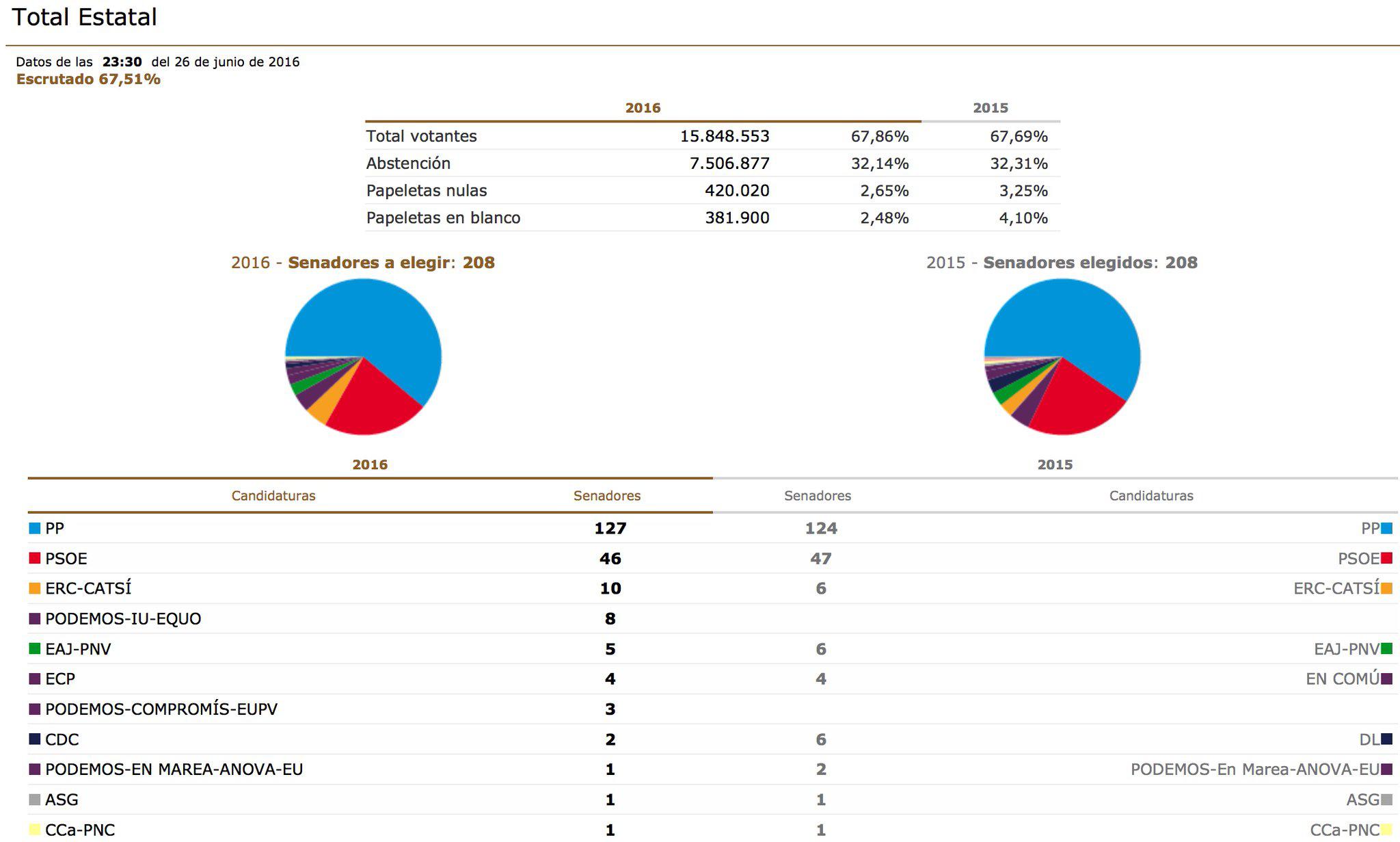1400x842 pixels.
Task: Click the 67,86% turnout percentage
Action: pos(880,136)
